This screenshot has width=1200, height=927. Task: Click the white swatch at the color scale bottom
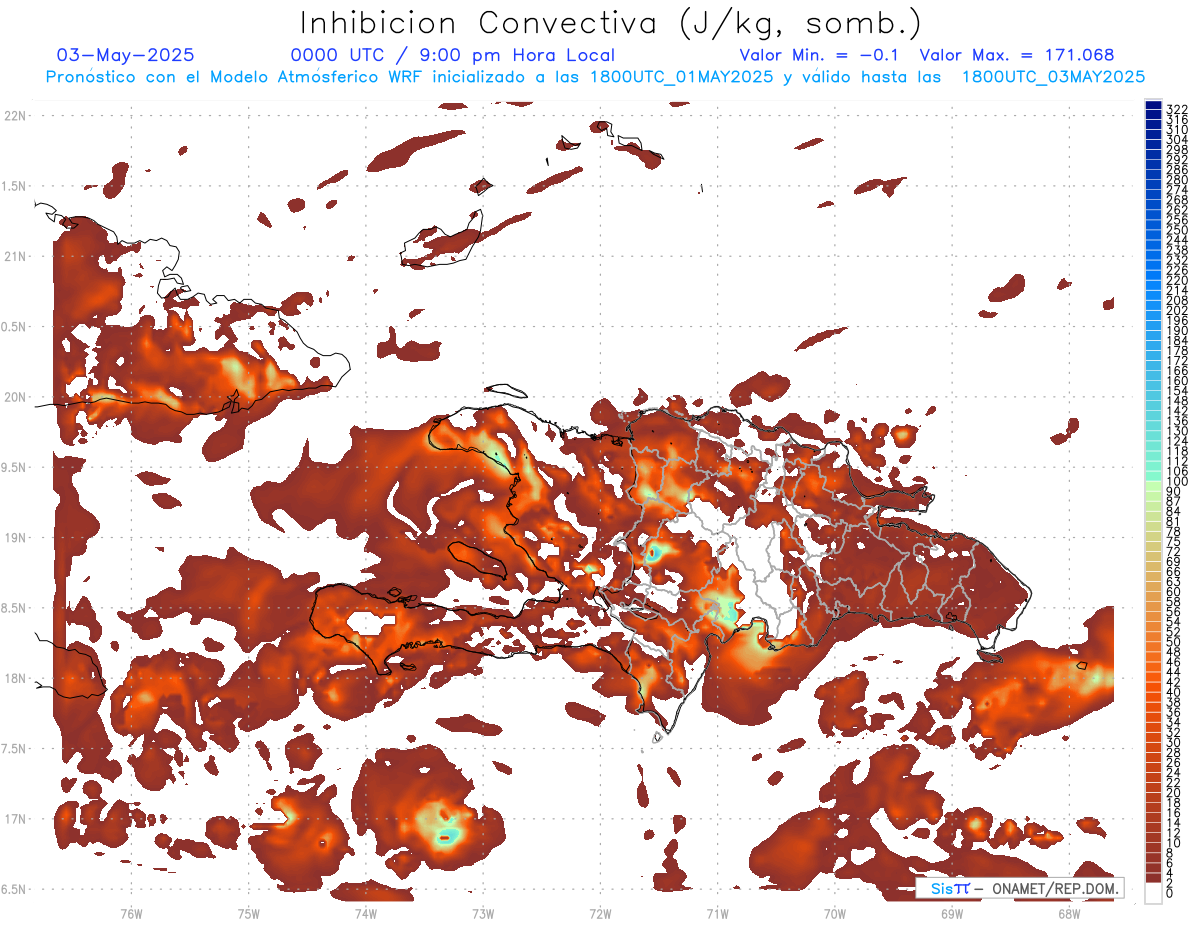(1153, 893)
